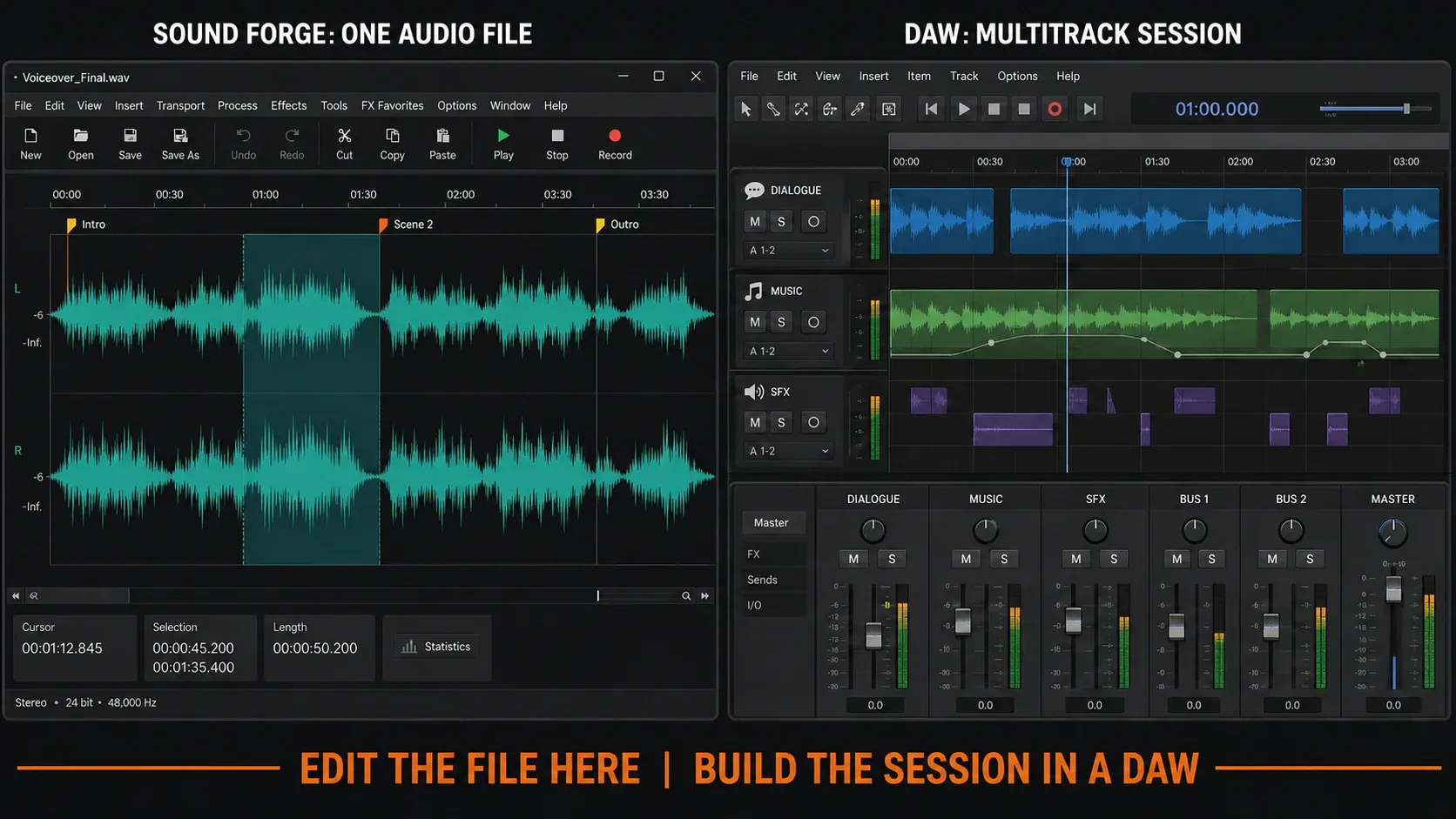Screen dimensions: 1456x819
Task: Click the SFX track speaker icon
Action: 754,392
